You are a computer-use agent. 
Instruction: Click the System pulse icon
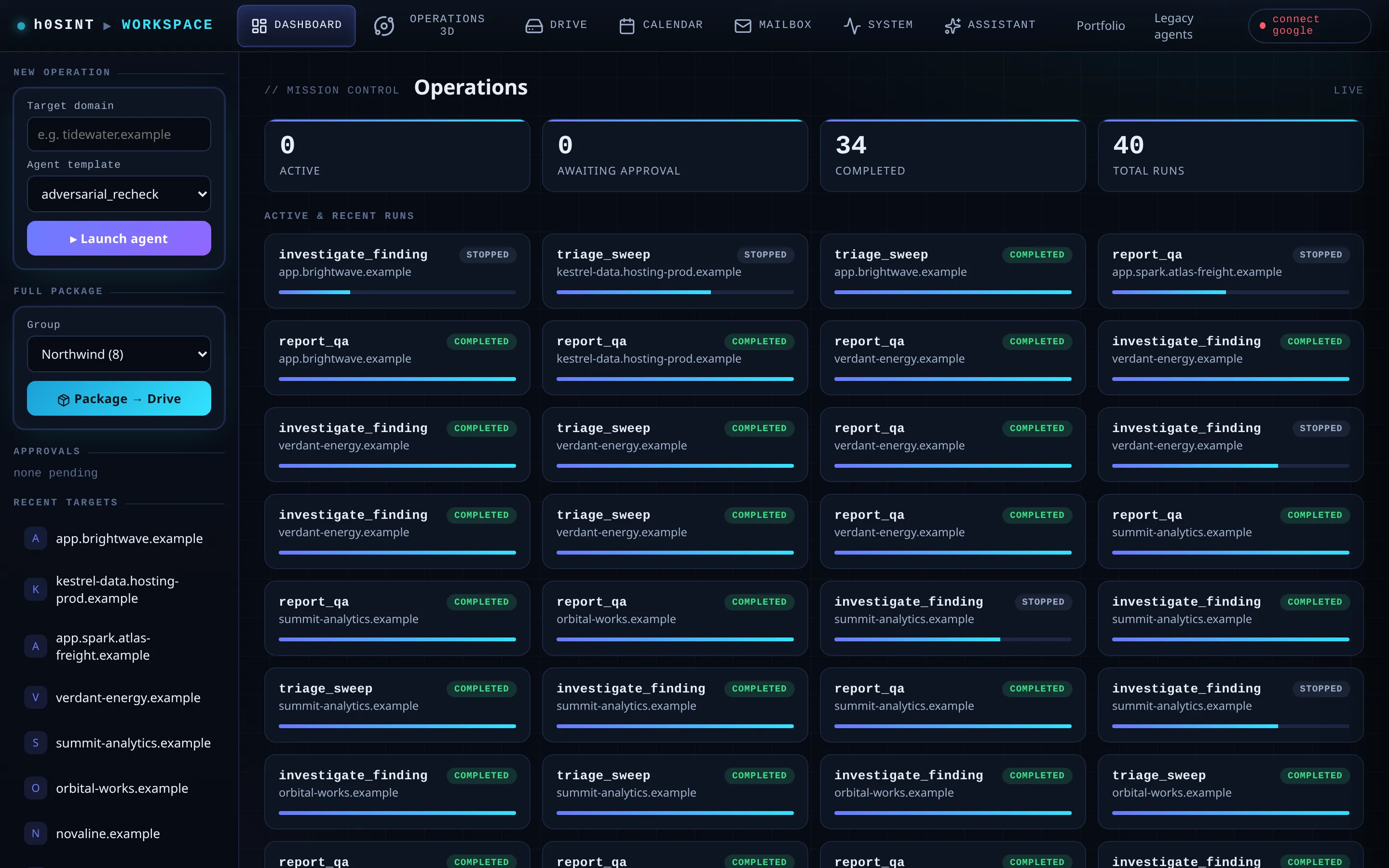click(x=852, y=25)
